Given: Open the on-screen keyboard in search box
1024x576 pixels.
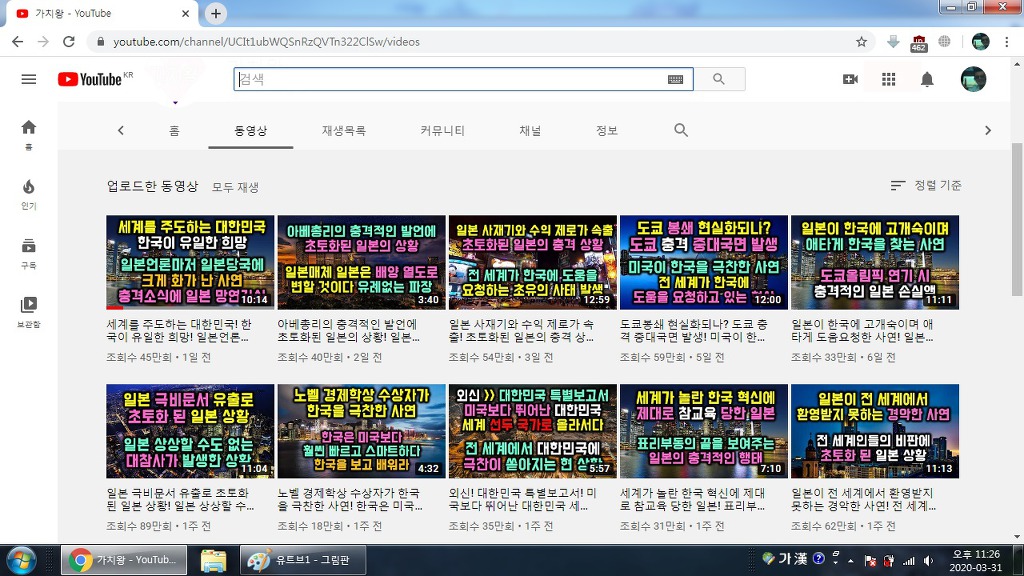Looking at the screenshot, I should (x=675, y=80).
